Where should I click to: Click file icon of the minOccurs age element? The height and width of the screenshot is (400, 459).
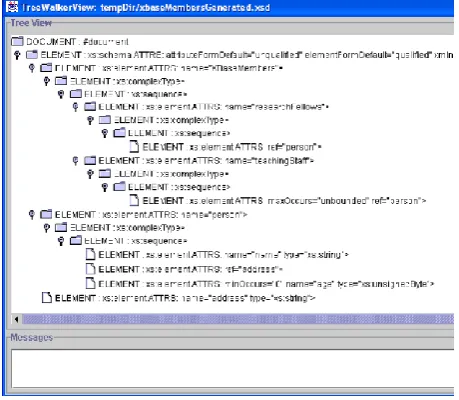click(90, 283)
